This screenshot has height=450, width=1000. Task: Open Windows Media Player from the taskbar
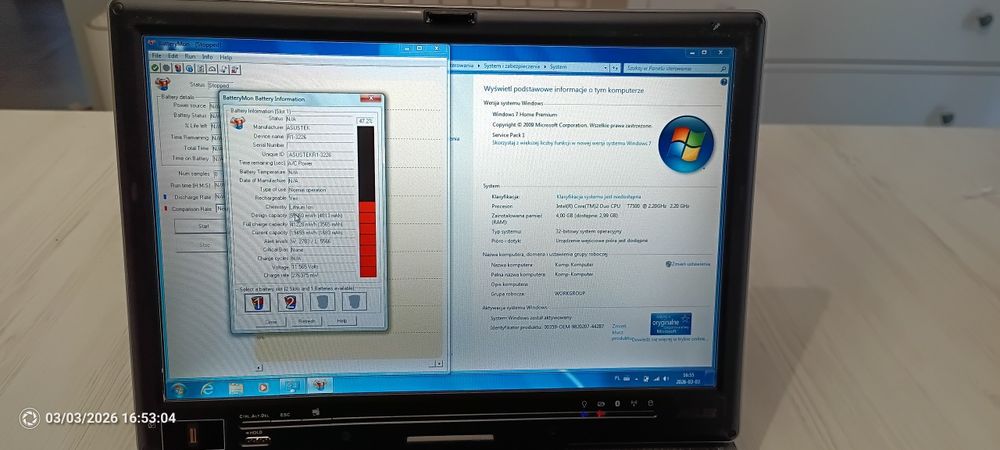pyautogui.click(x=263, y=387)
